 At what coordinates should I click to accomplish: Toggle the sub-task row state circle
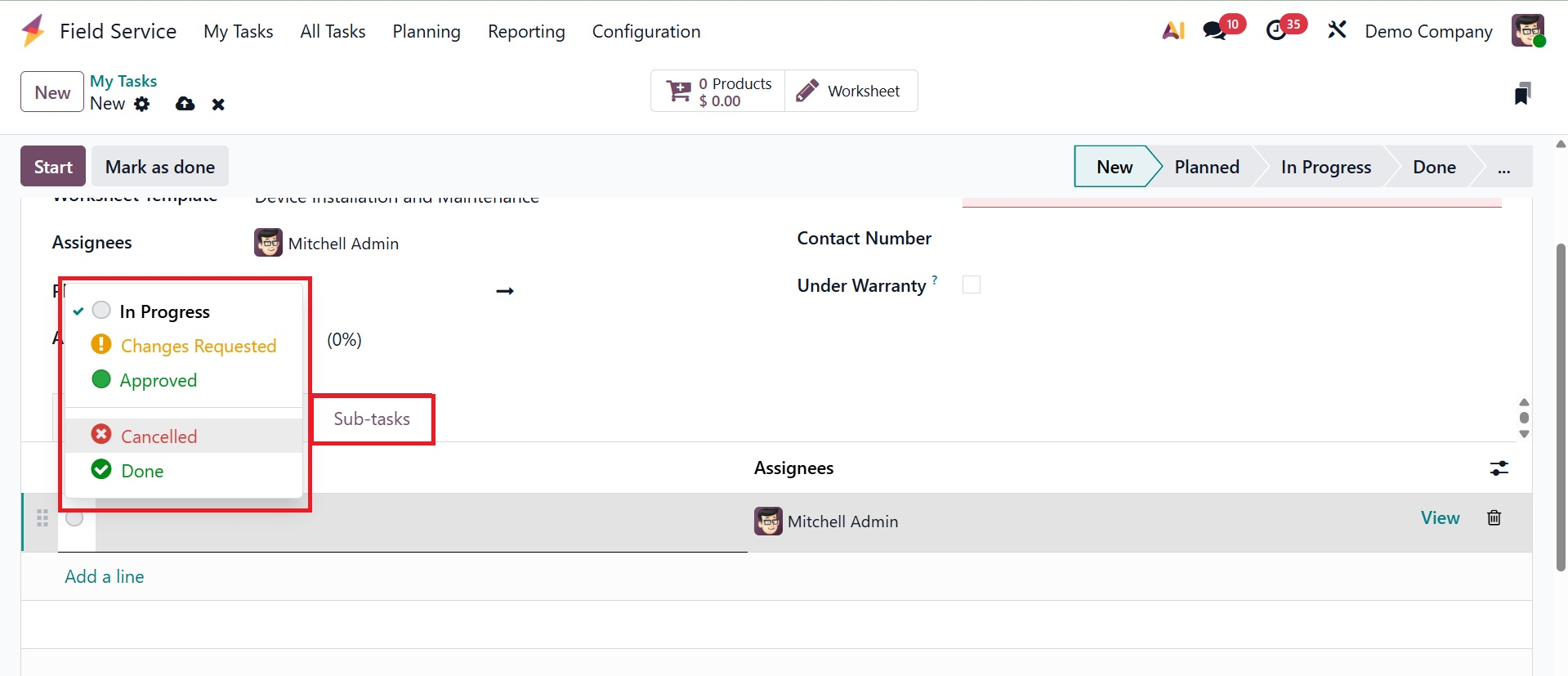75,518
